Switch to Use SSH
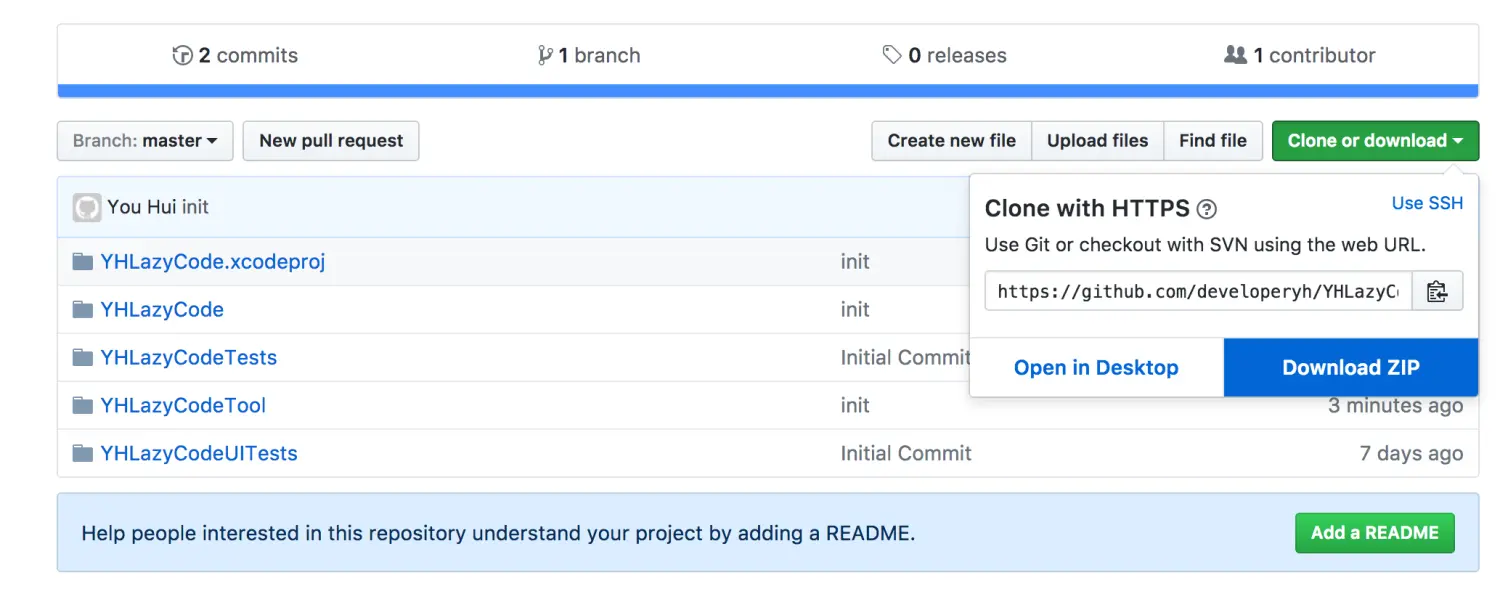 click(x=1427, y=203)
